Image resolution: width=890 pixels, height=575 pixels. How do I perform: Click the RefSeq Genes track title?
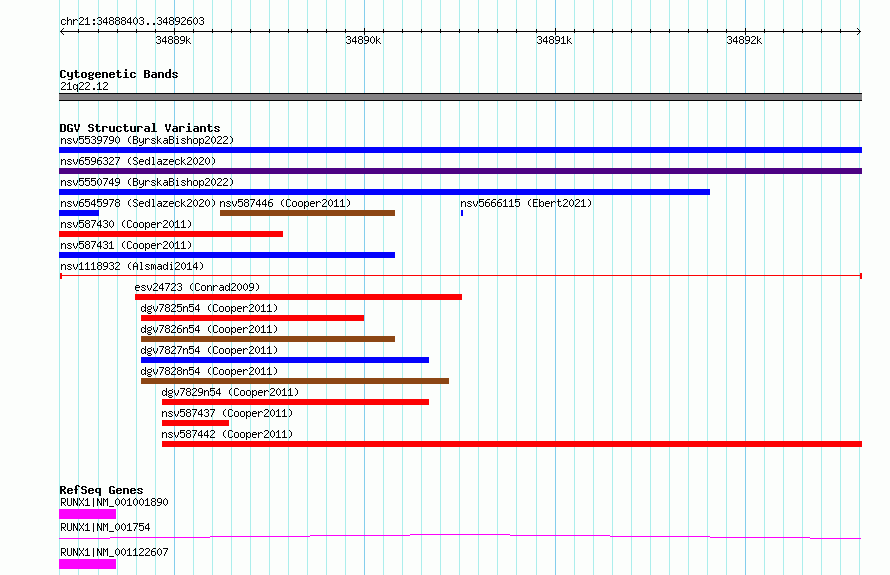(x=101, y=490)
